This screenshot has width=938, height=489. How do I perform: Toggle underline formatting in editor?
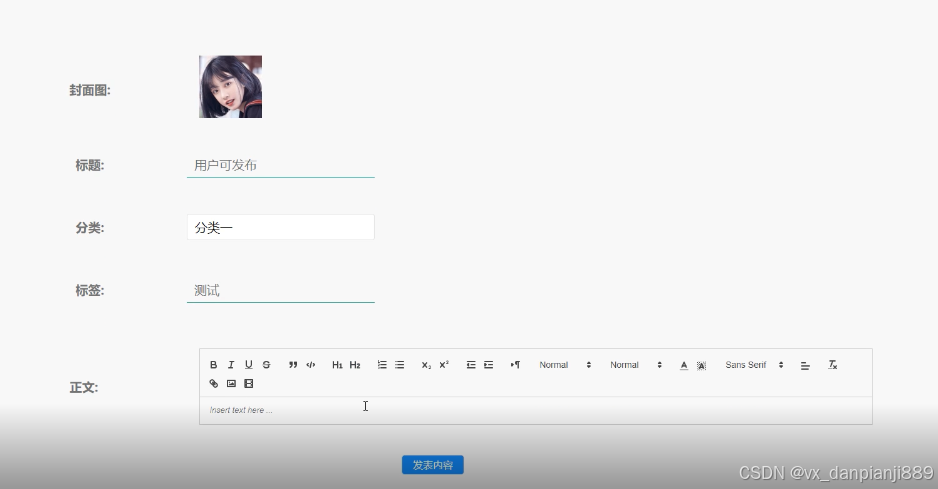click(249, 365)
